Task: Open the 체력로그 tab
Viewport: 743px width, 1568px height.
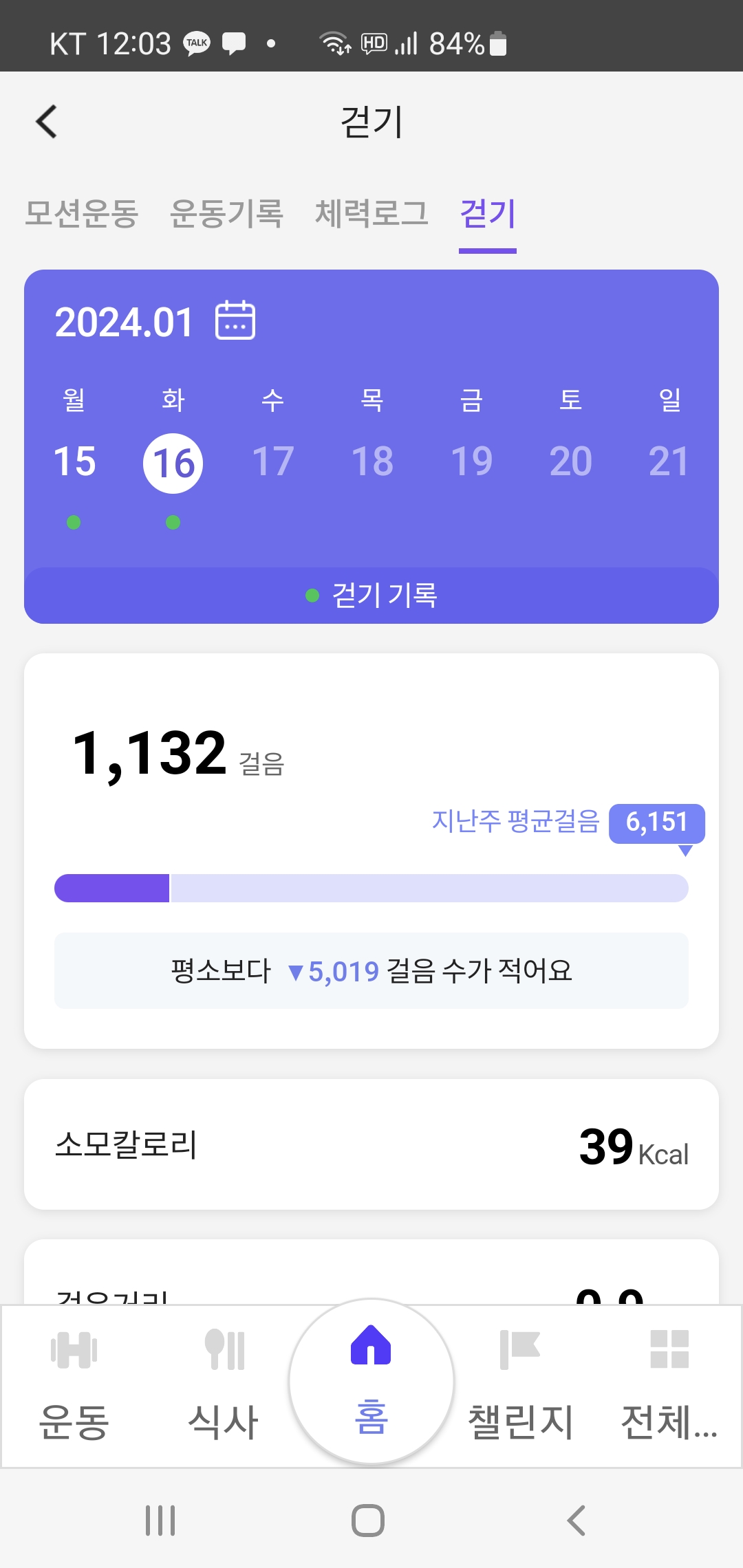Action: (x=371, y=213)
